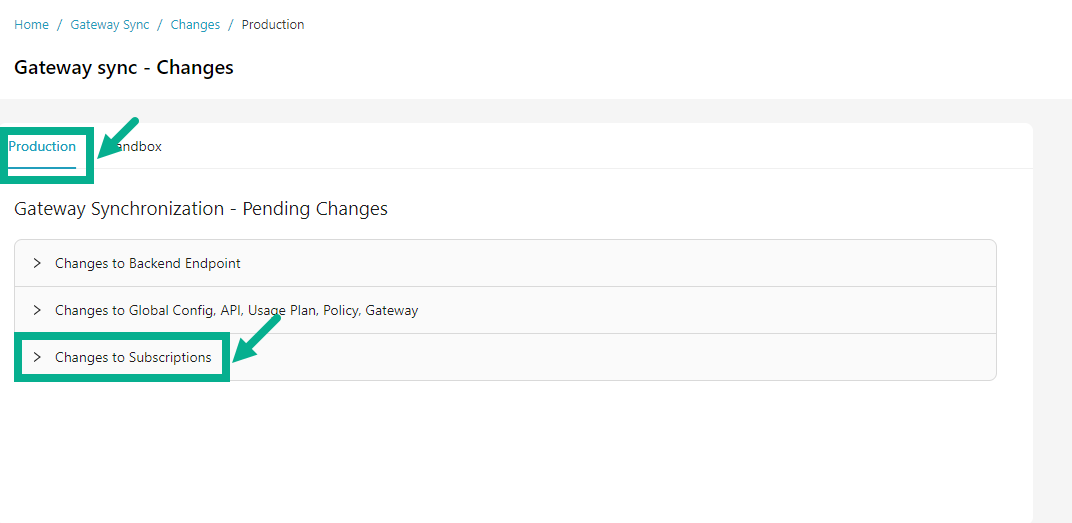Open the Changes to Backend Endpoint section
This screenshot has height=523, width=1072.
(x=147, y=263)
